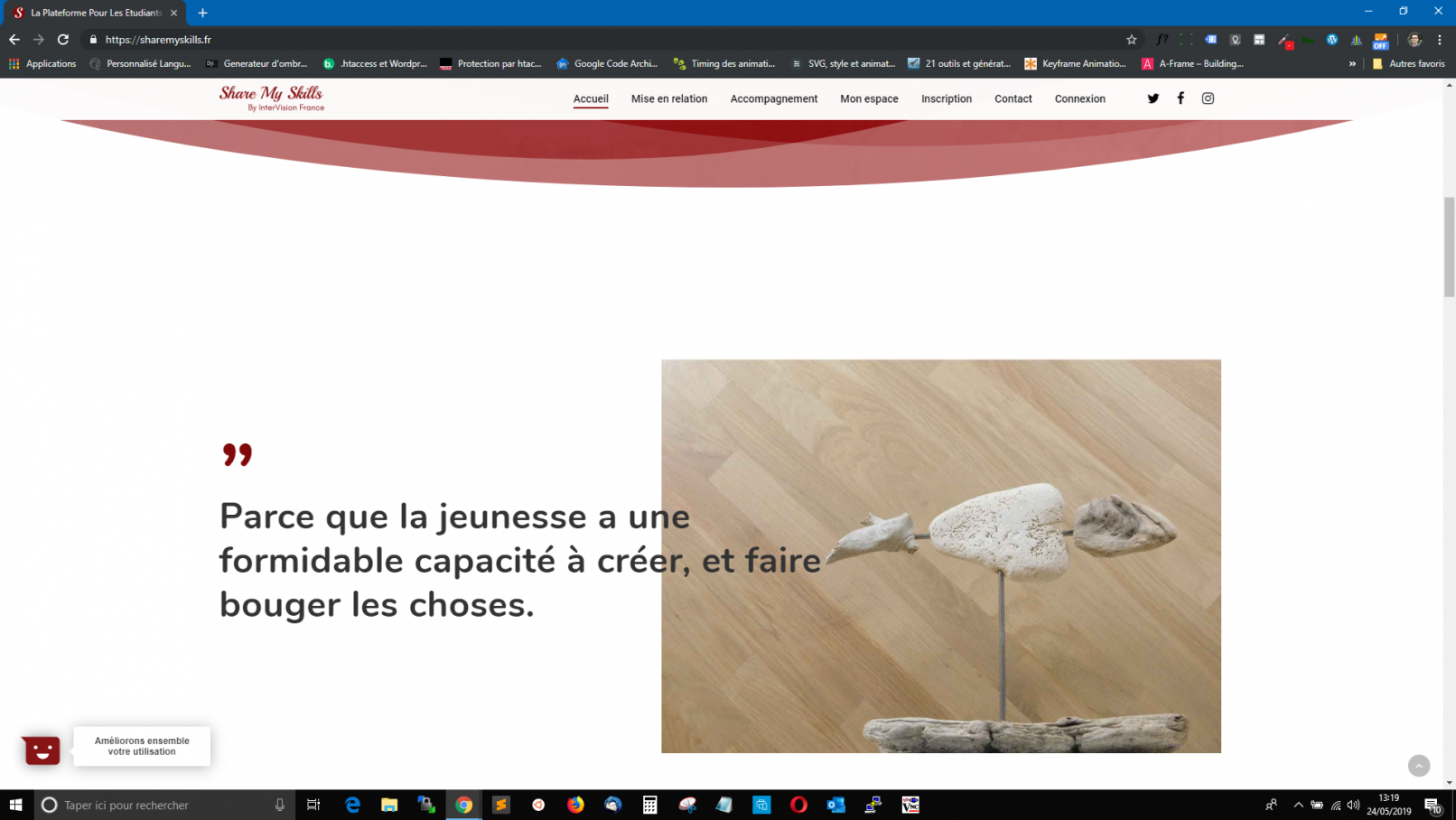The image size is (1456, 820).
Task: Click the red feedback smiley icon
Action: pos(42,750)
